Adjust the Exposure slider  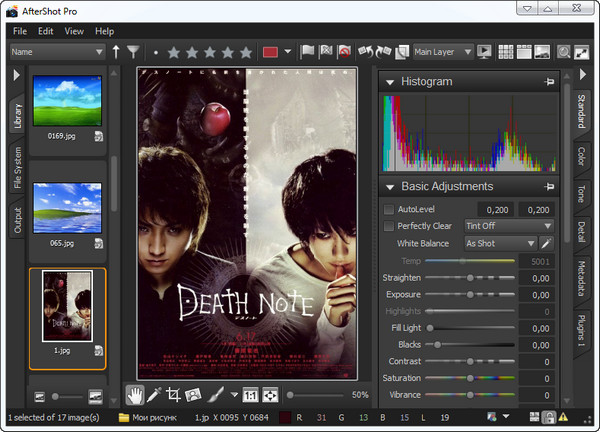(470, 295)
